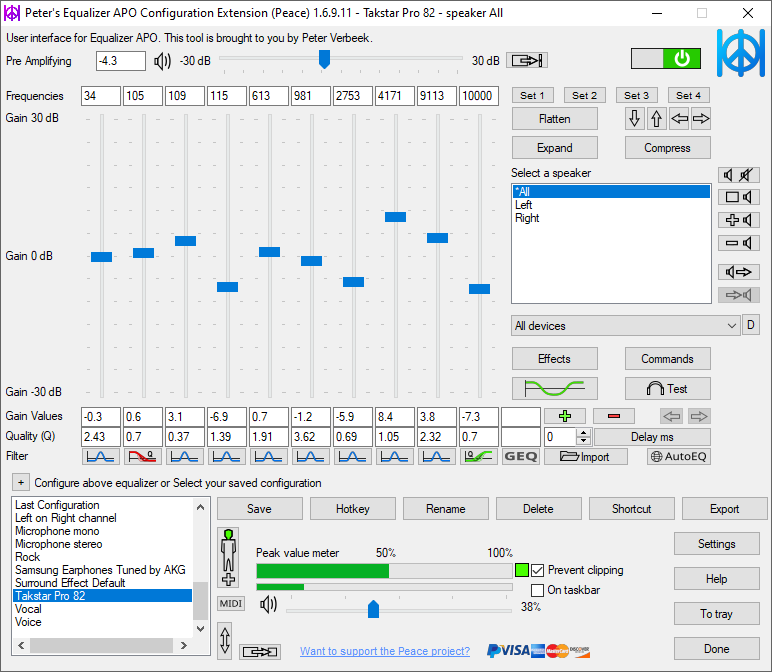Screen dimensions: 772x672
Task: Click the green plus add band button
Action: [x=565, y=416]
